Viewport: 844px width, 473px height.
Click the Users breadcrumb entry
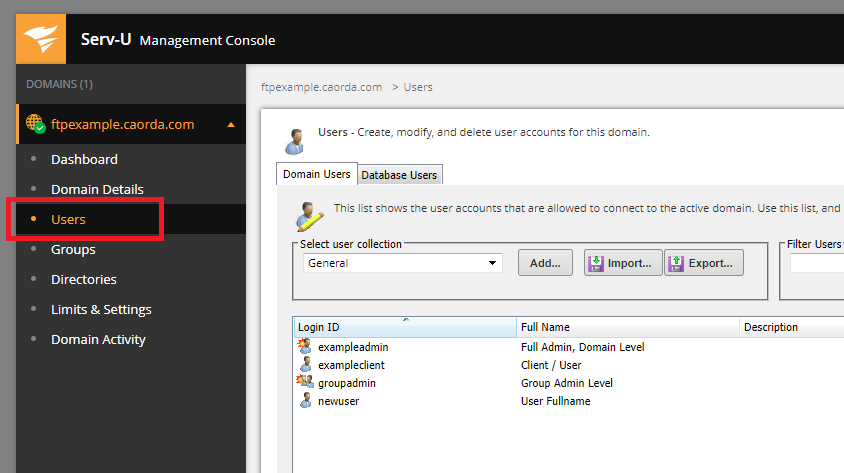pos(418,87)
